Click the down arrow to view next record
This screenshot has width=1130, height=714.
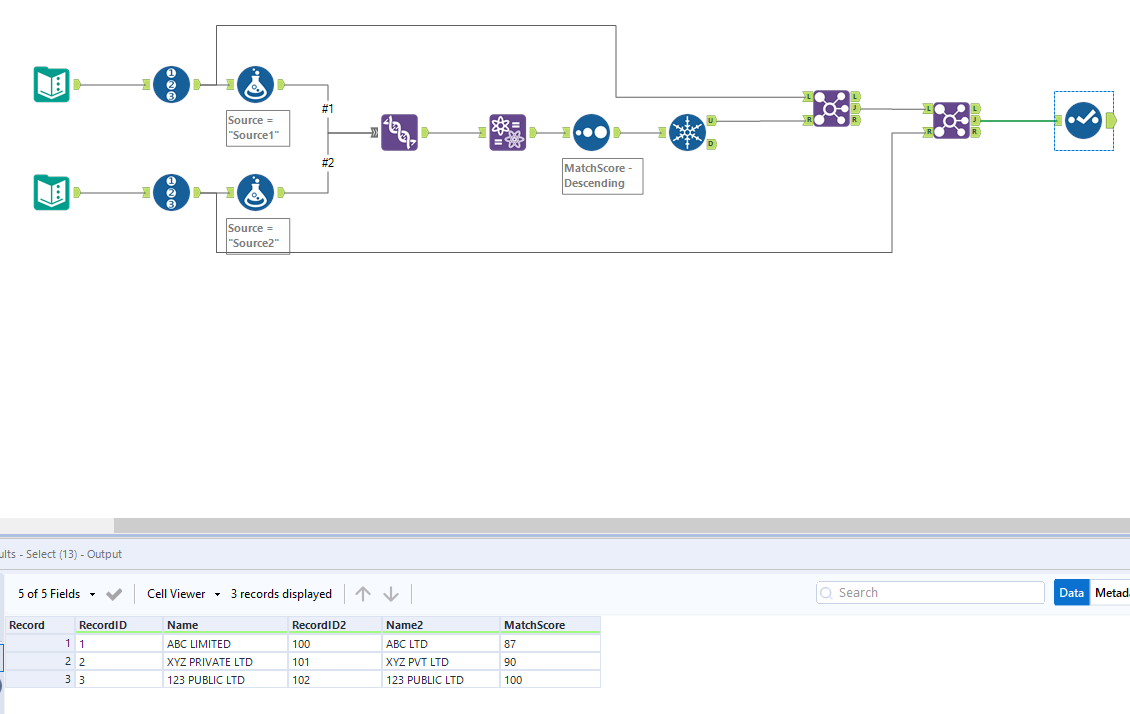pos(389,593)
